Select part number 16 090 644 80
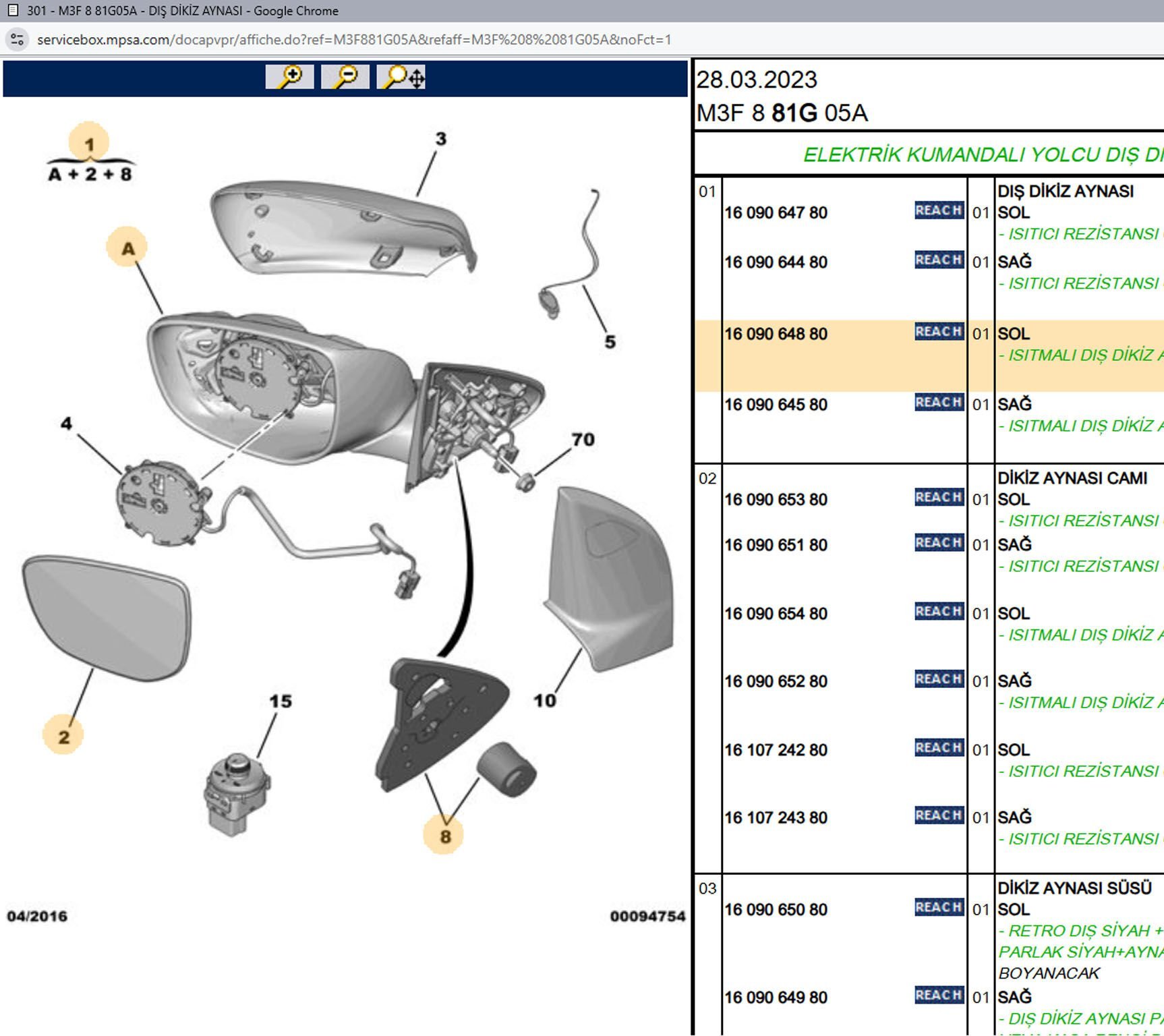Screen dimensions: 1164x1036 tap(776, 262)
